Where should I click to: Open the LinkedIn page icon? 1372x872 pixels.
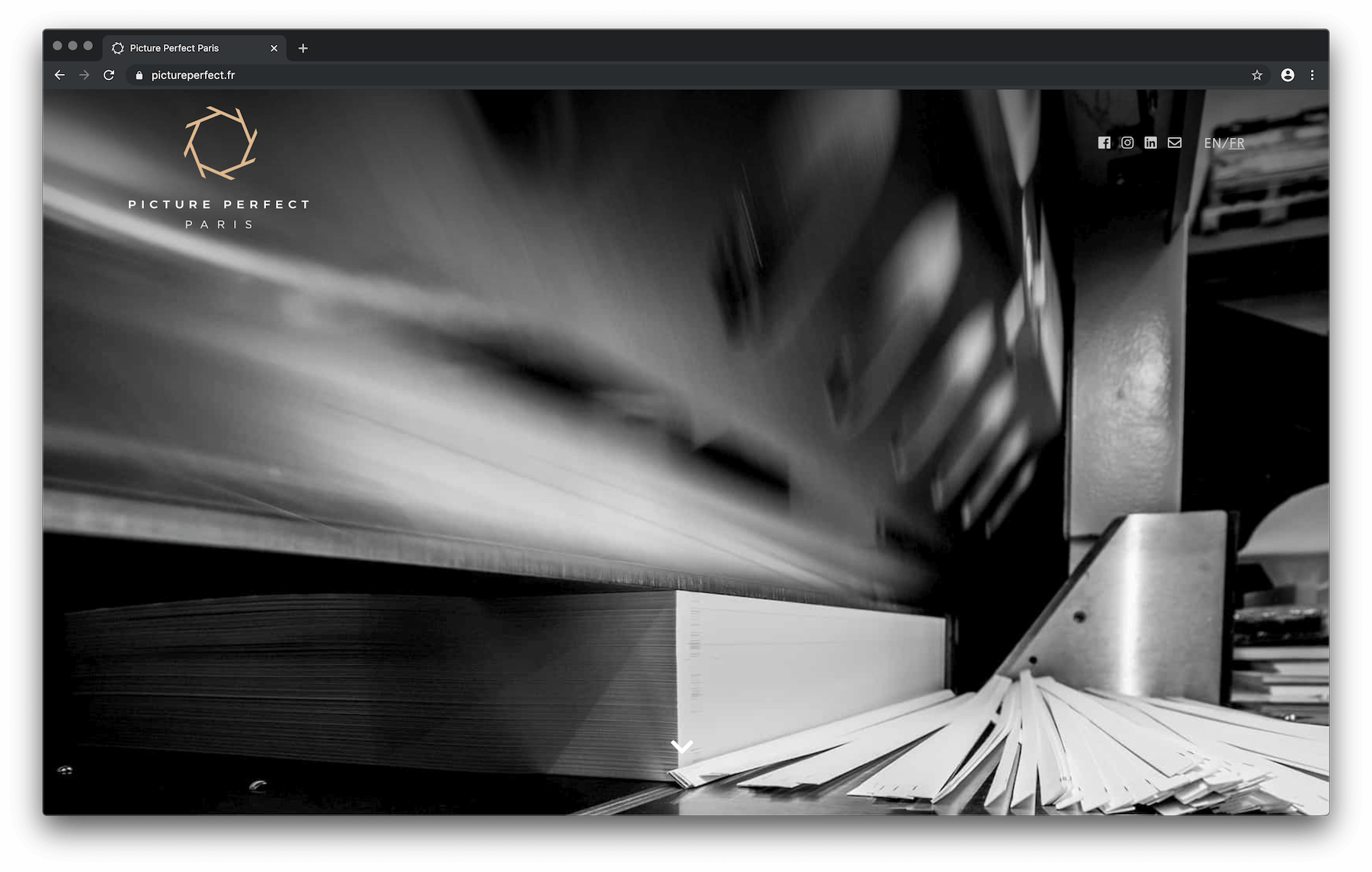tap(1150, 143)
